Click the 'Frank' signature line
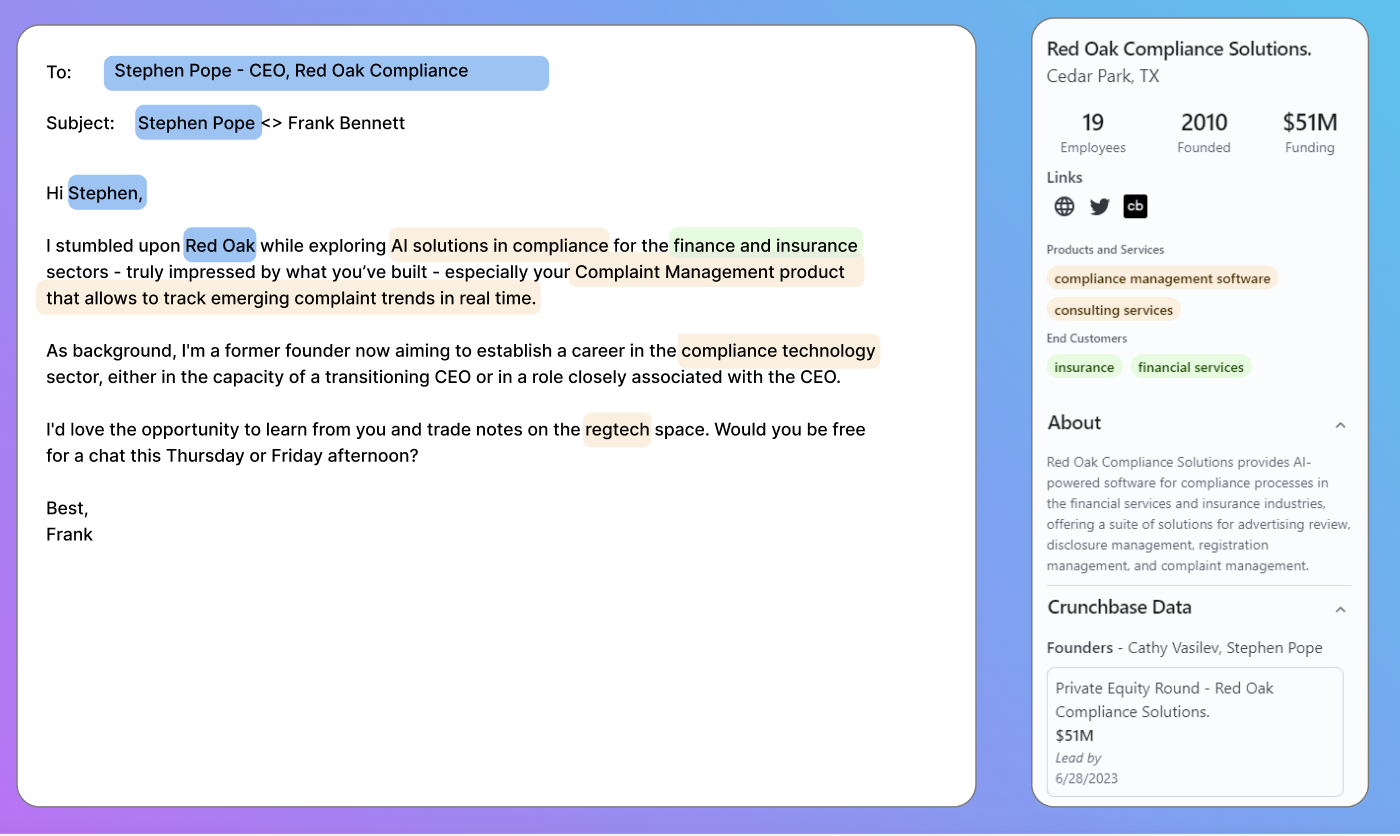Screen dimensions: 1400x836 pyautogui.click(x=69, y=534)
